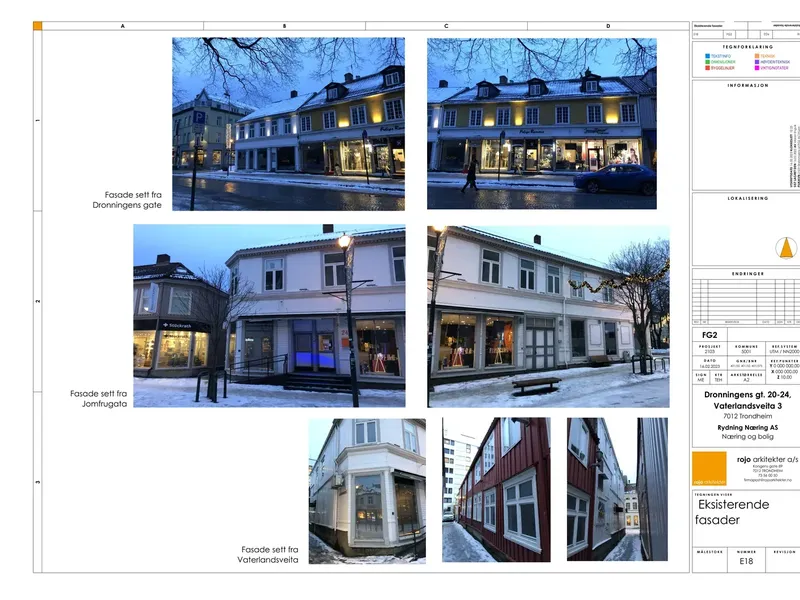Image resolution: width=800 pixels, height=600 pixels.
Task: Click the text 'Vaterlandsveita 3'
Action: tap(747, 406)
